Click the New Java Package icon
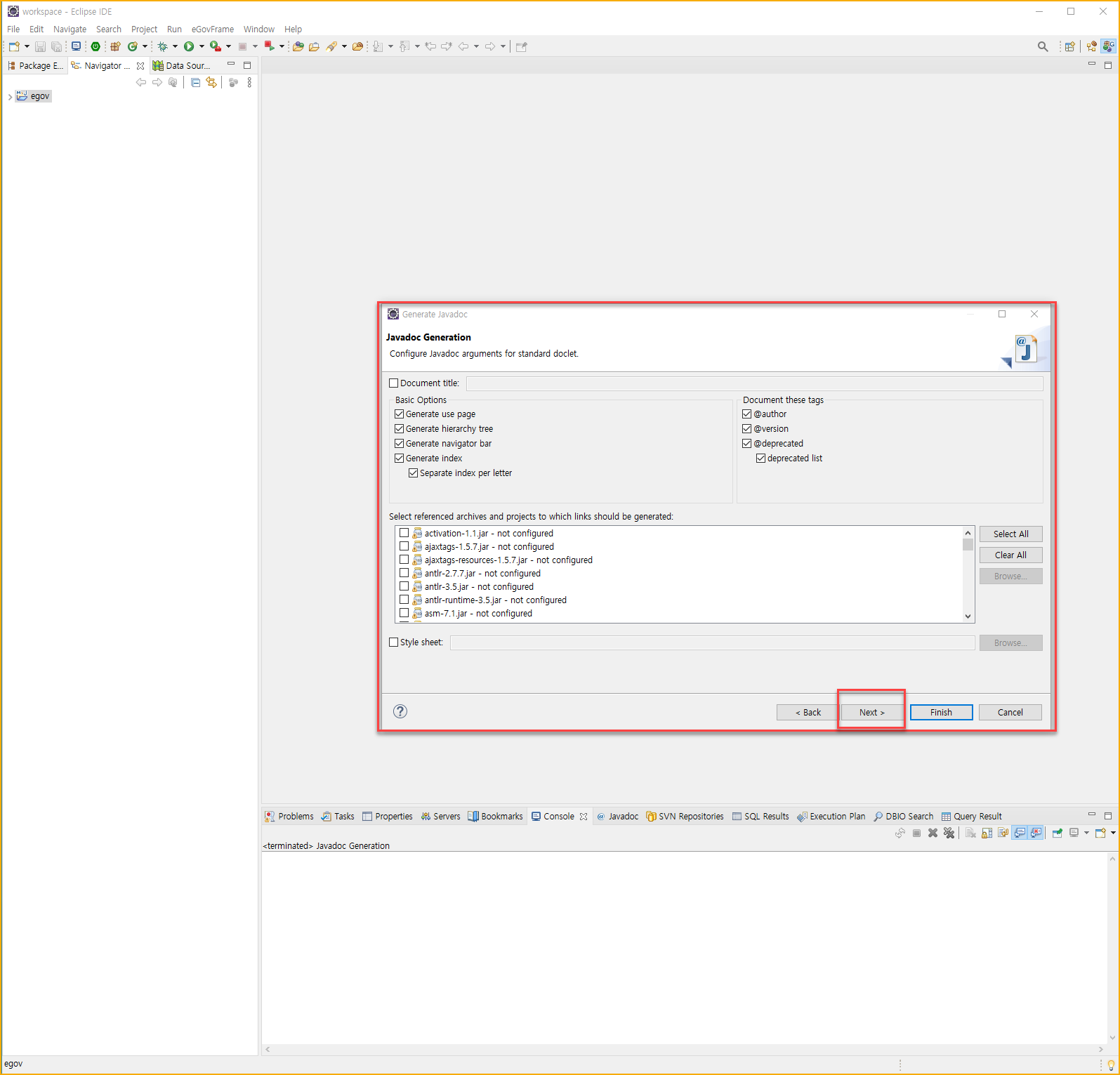 tap(115, 46)
